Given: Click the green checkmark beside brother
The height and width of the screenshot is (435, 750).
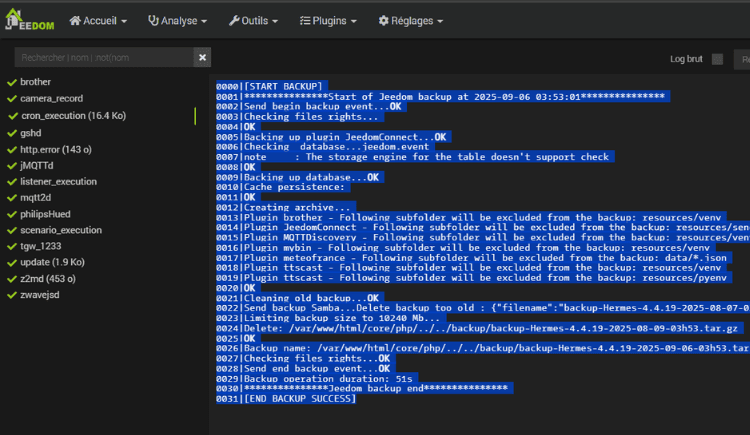Looking at the screenshot, I should click(12, 82).
